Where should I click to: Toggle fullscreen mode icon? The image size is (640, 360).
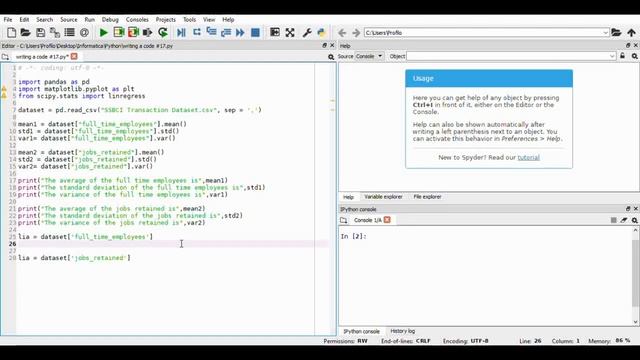(x=290, y=33)
